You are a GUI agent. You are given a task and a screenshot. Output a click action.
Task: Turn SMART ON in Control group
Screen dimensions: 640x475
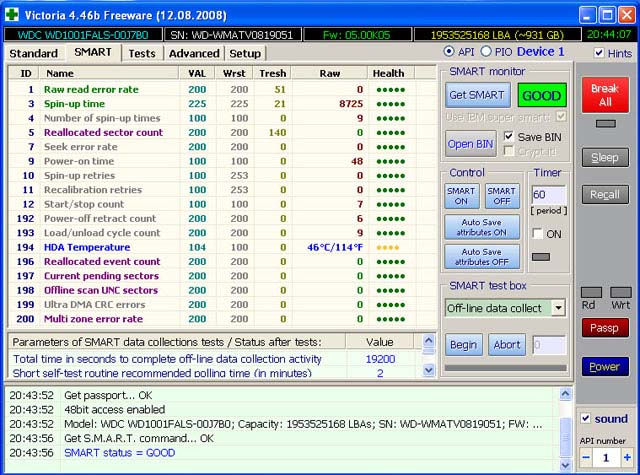click(x=461, y=196)
